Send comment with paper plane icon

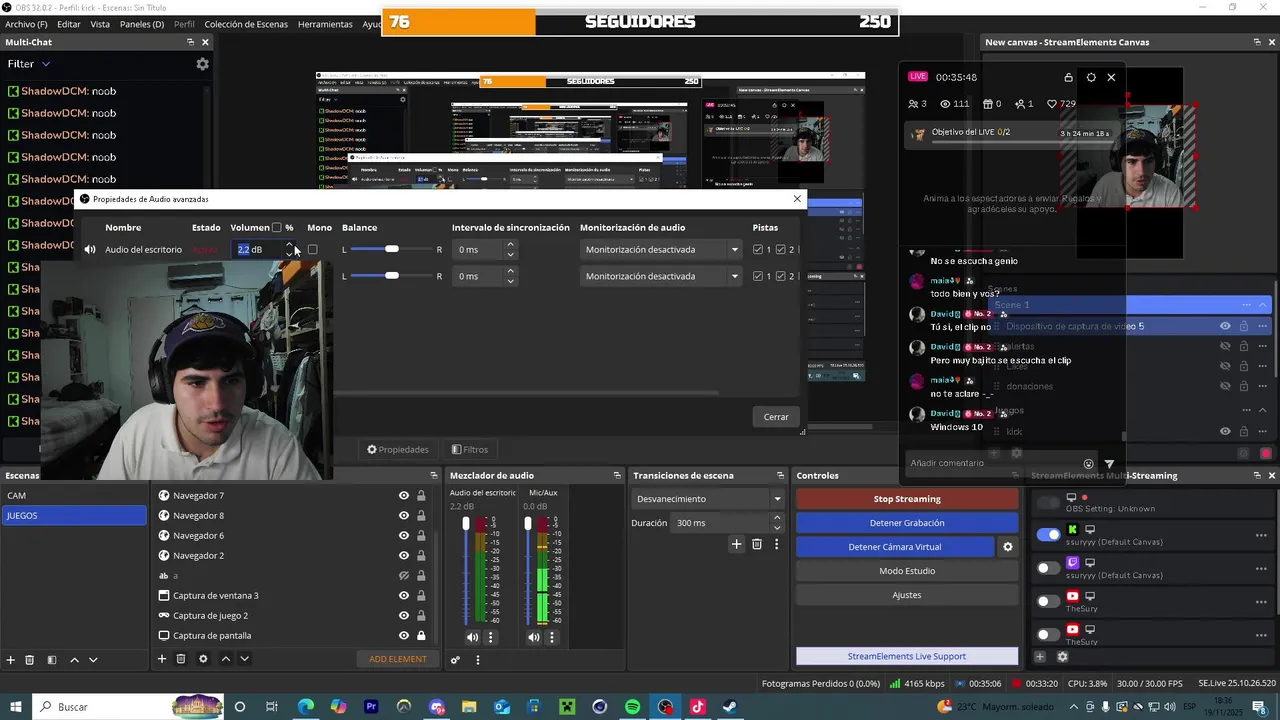tap(1109, 464)
